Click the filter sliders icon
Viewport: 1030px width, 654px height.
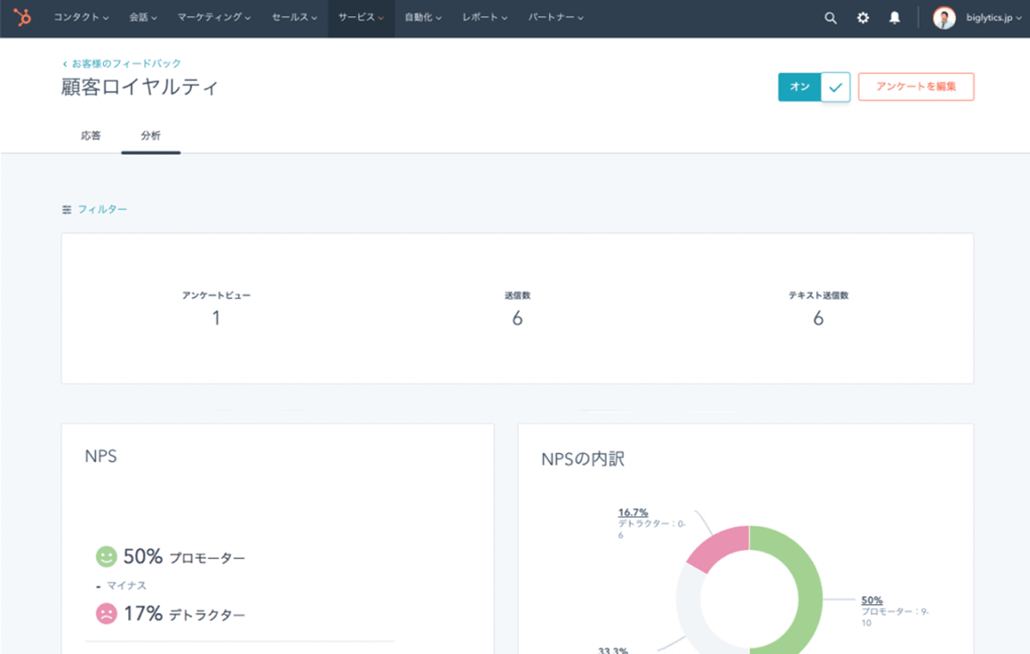(x=66, y=209)
